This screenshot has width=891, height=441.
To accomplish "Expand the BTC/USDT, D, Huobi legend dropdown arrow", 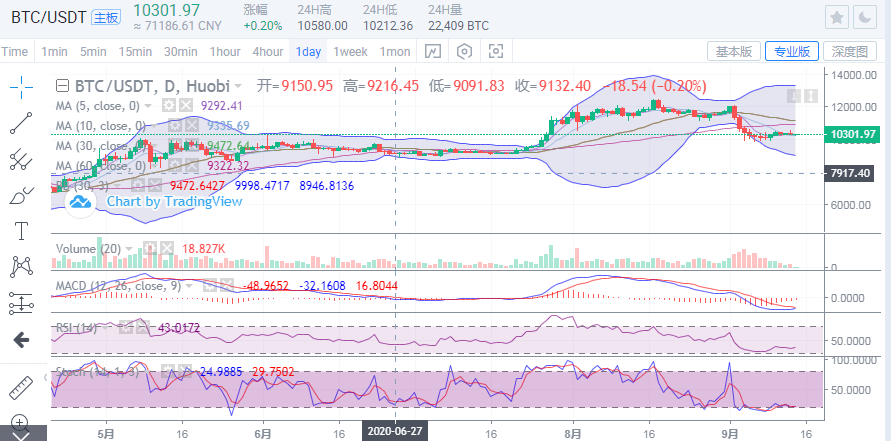I will click(238, 86).
